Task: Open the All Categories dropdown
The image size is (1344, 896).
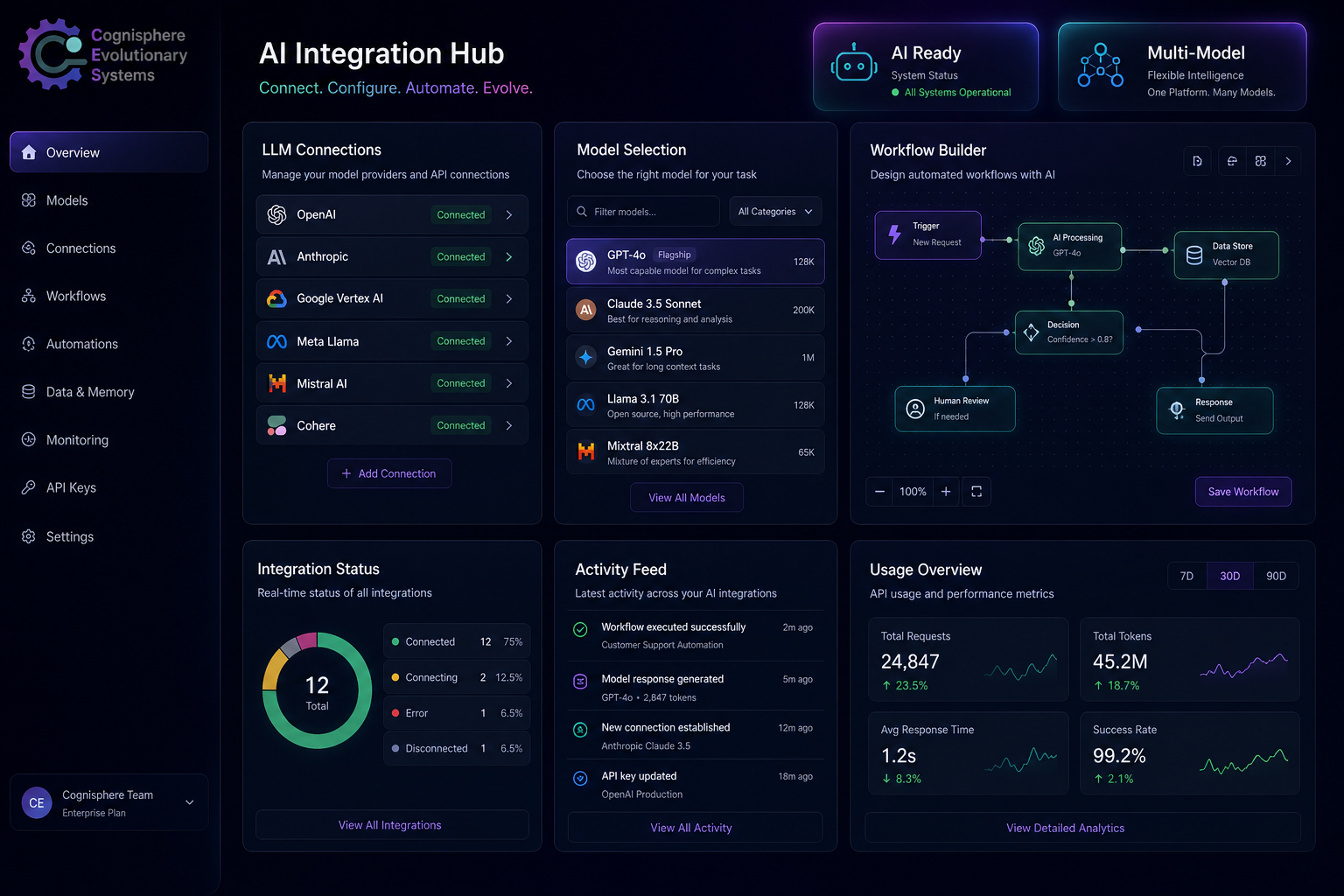Action: pos(774,212)
